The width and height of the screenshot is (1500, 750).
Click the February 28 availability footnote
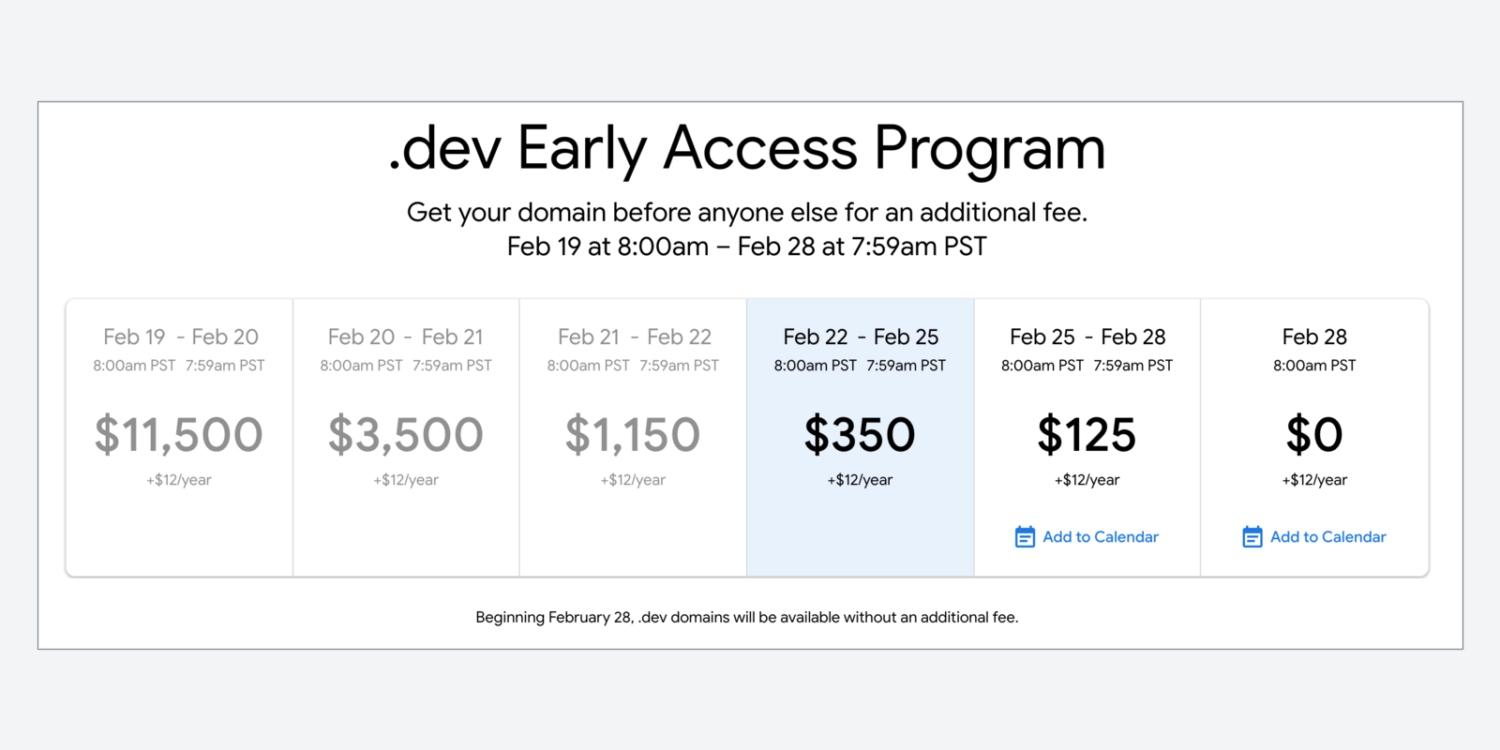pyautogui.click(x=747, y=617)
